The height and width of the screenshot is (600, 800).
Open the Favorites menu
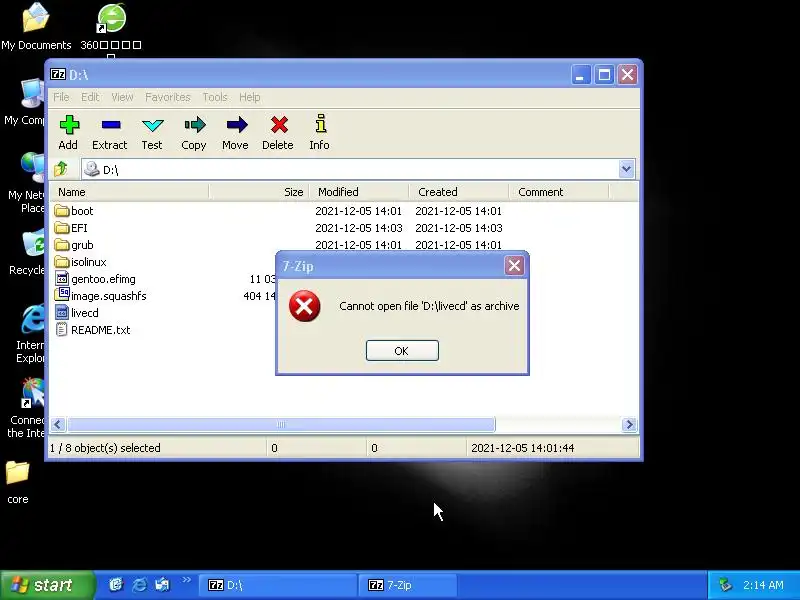(168, 97)
